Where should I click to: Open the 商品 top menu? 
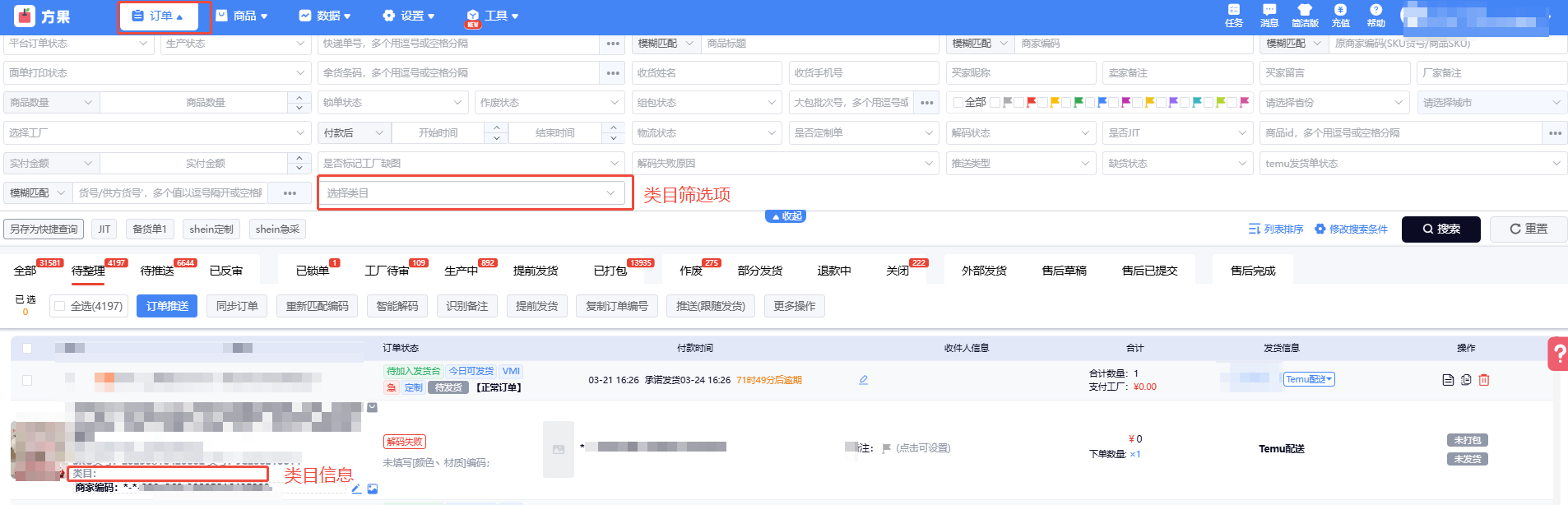pyautogui.click(x=242, y=16)
